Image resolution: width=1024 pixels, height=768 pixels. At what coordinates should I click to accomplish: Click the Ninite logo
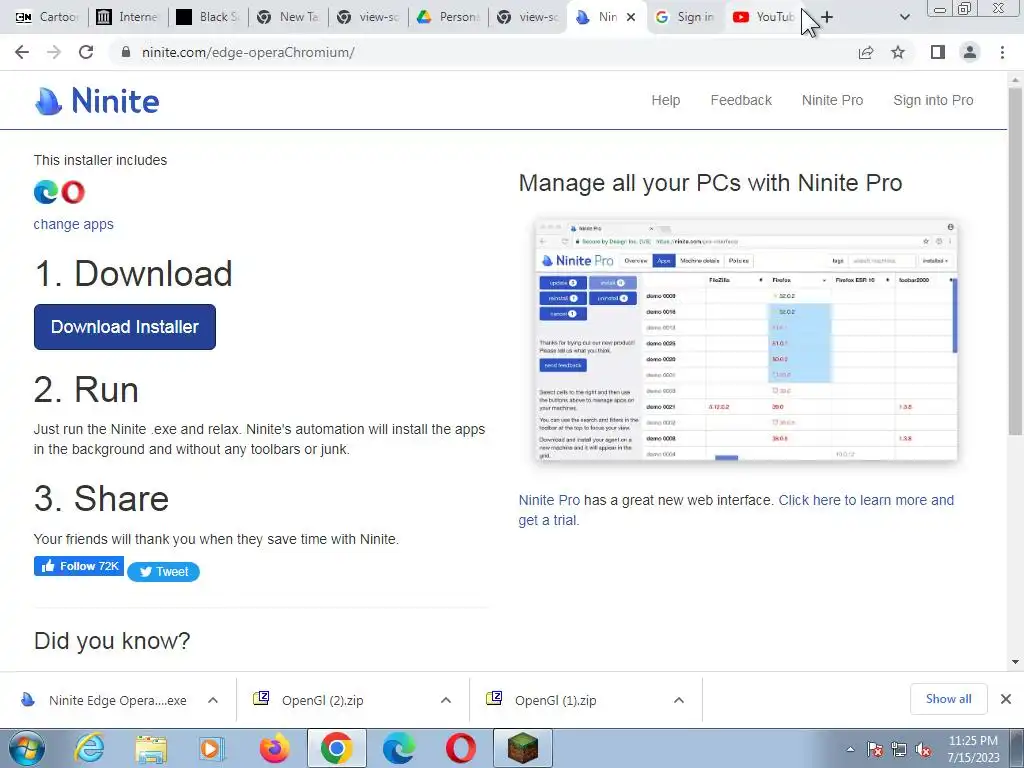point(97,101)
